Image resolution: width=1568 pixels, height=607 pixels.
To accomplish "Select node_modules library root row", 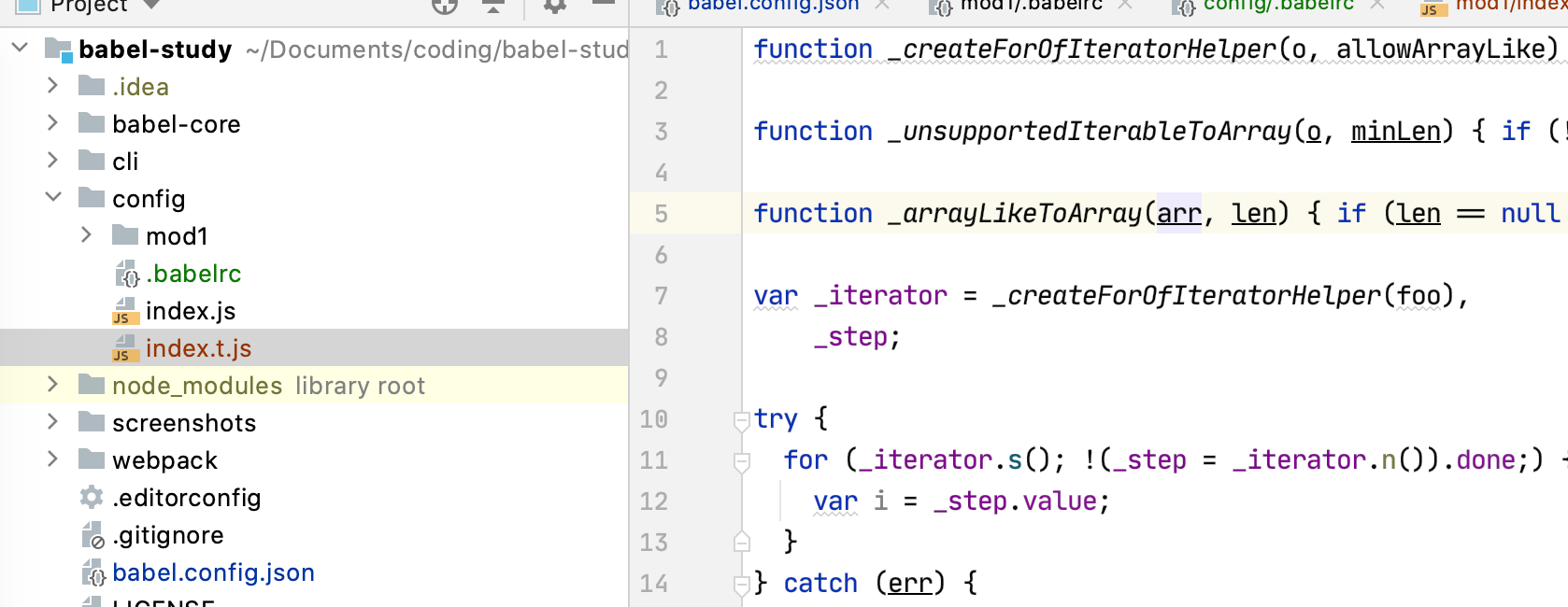I will pyautogui.click(x=314, y=385).
